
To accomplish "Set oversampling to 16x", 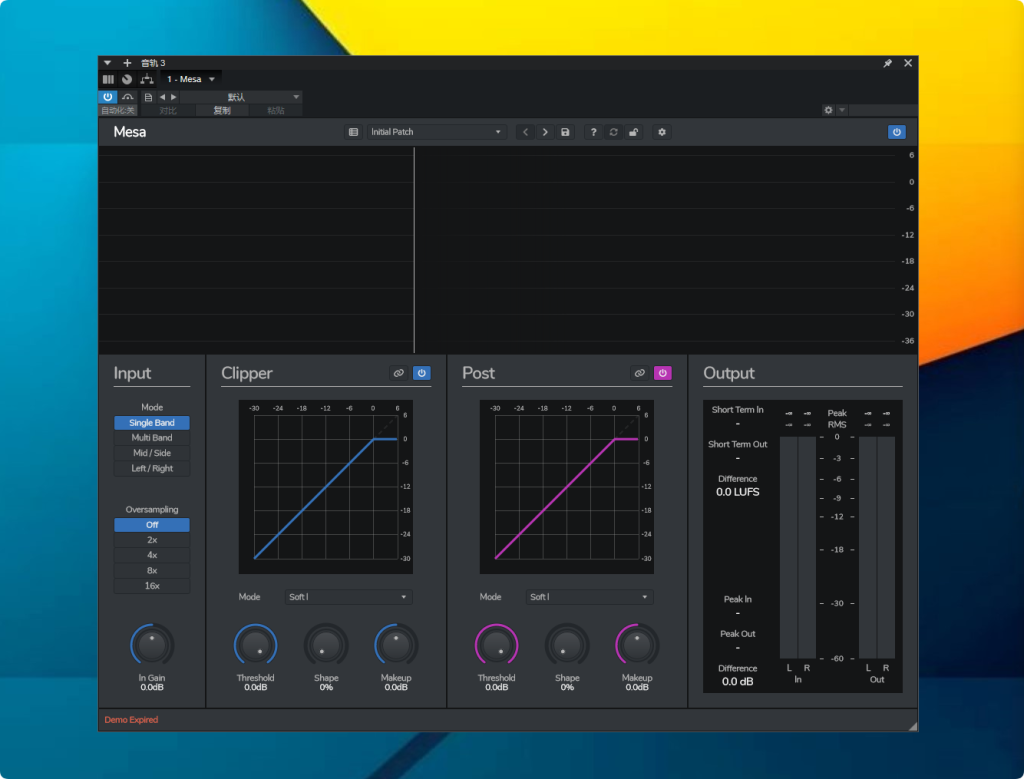I will [x=152, y=586].
